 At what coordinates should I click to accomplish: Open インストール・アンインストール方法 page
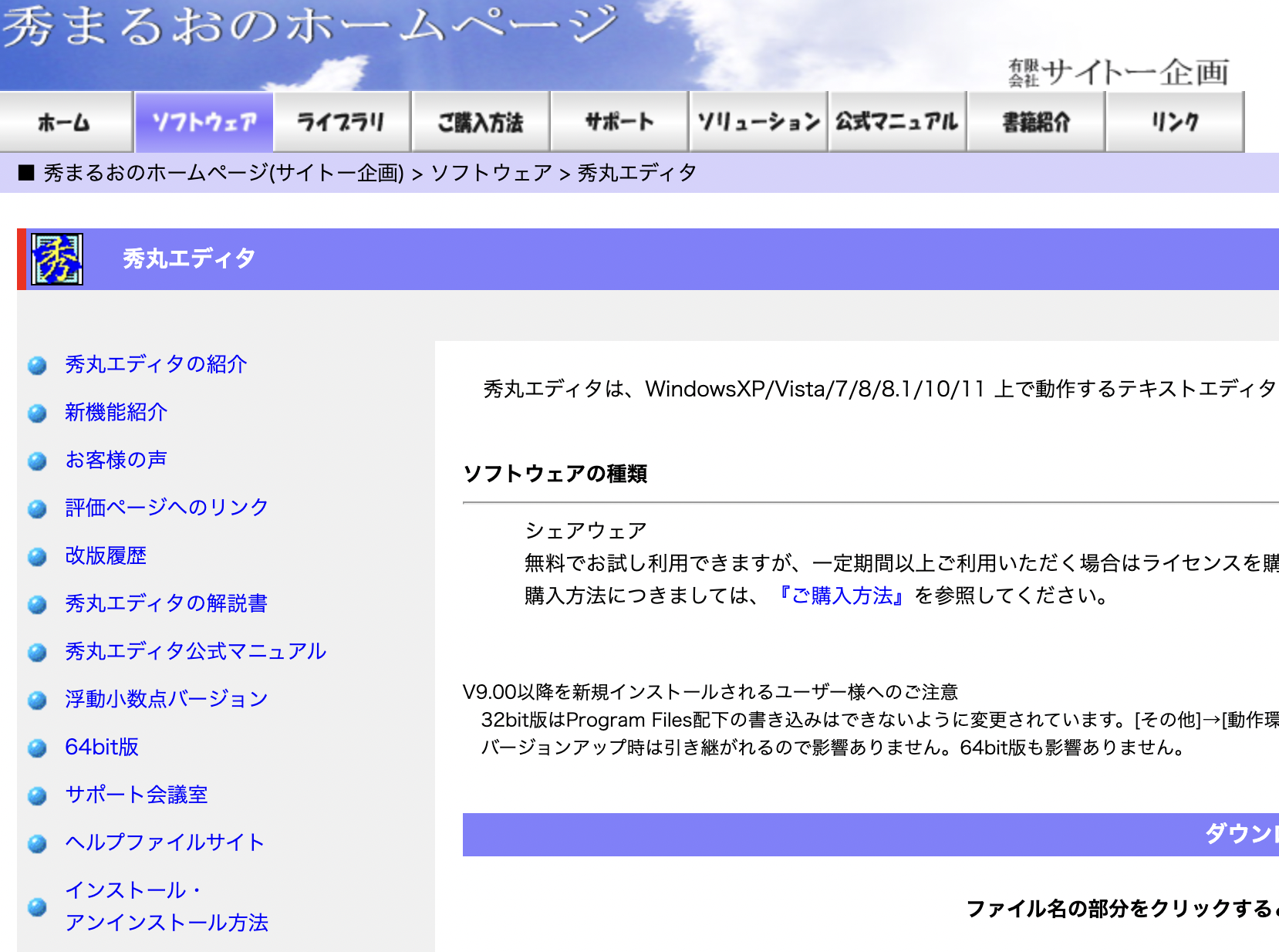pos(167,906)
